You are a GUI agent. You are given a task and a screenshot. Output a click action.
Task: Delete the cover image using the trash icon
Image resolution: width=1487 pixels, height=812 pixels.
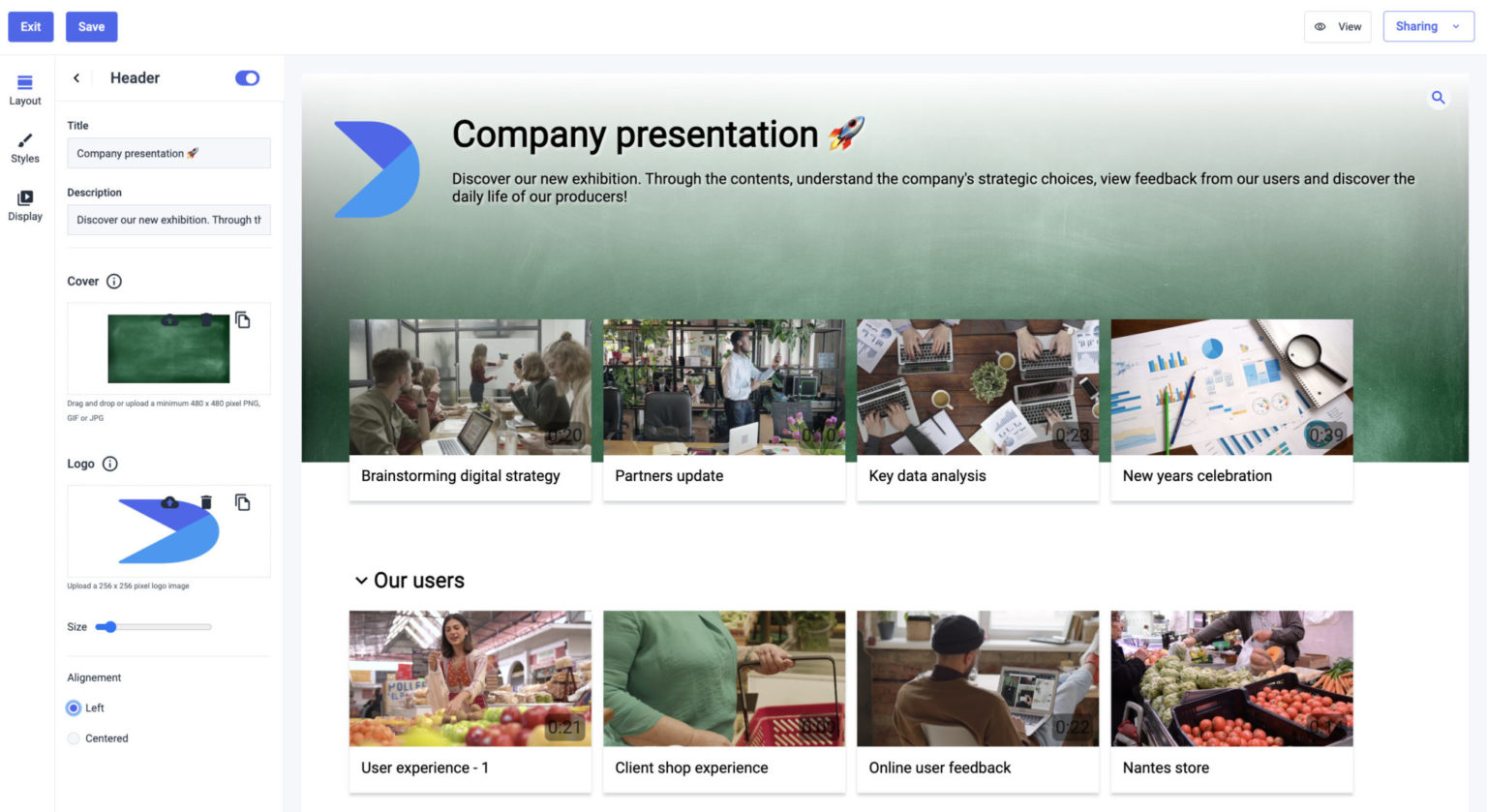[x=207, y=319]
